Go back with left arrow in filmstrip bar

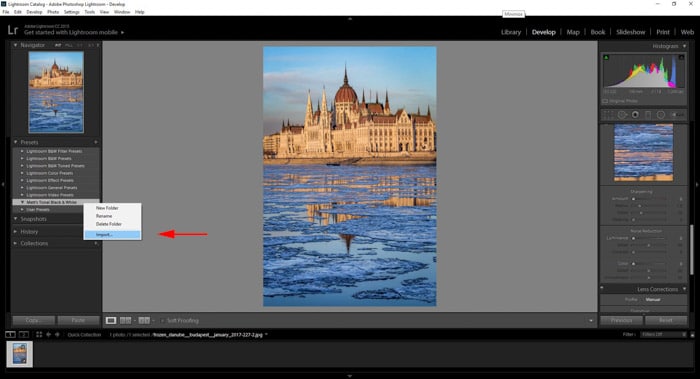pyautogui.click(x=48, y=334)
